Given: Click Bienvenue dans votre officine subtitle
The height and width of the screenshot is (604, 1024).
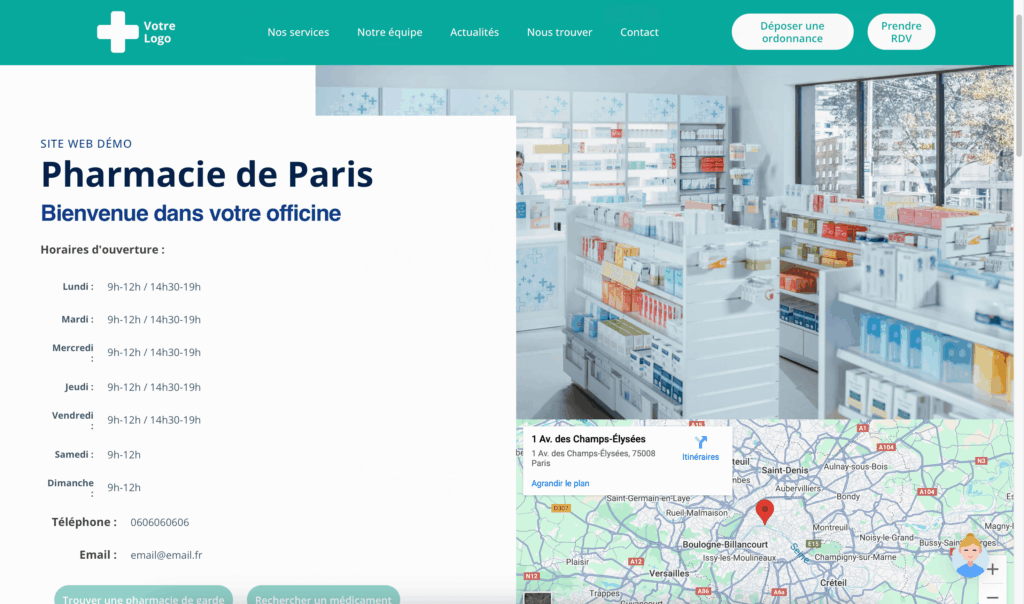Looking at the screenshot, I should pyautogui.click(x=191, y=213).
